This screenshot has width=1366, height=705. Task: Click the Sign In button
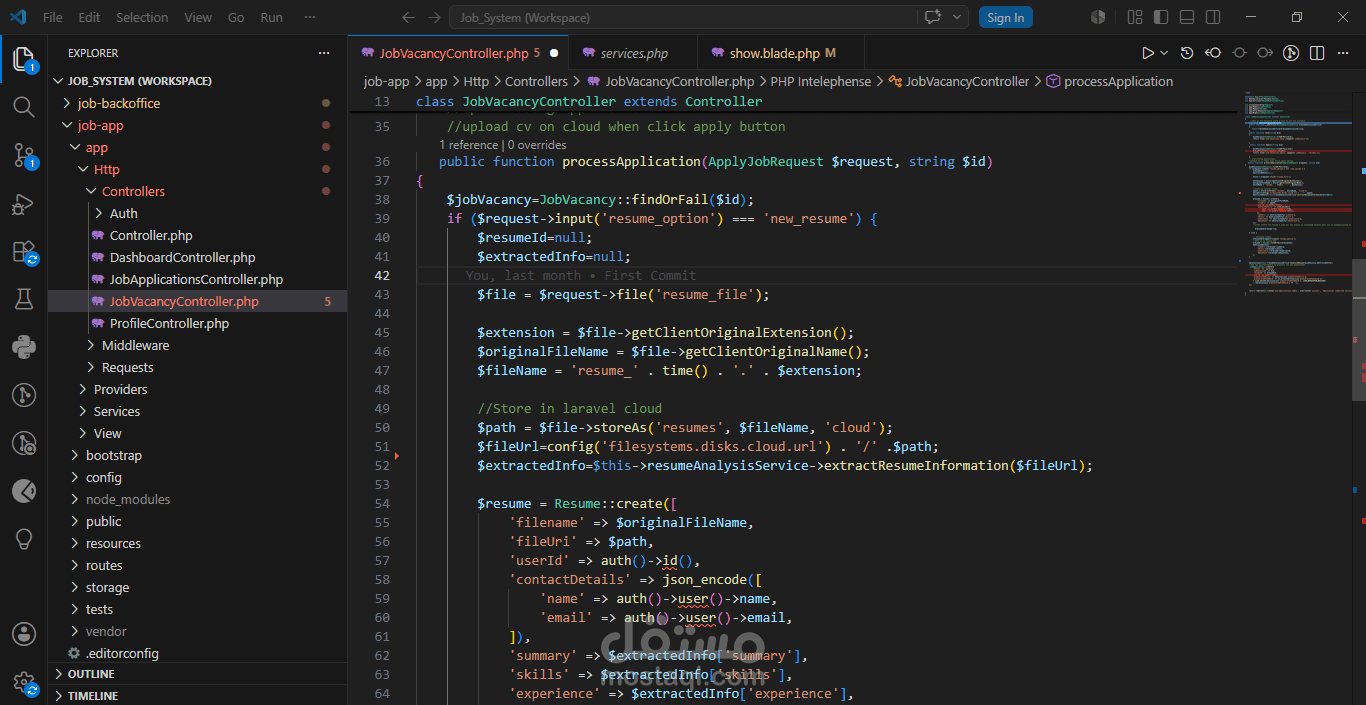[x=1005, y=17]
